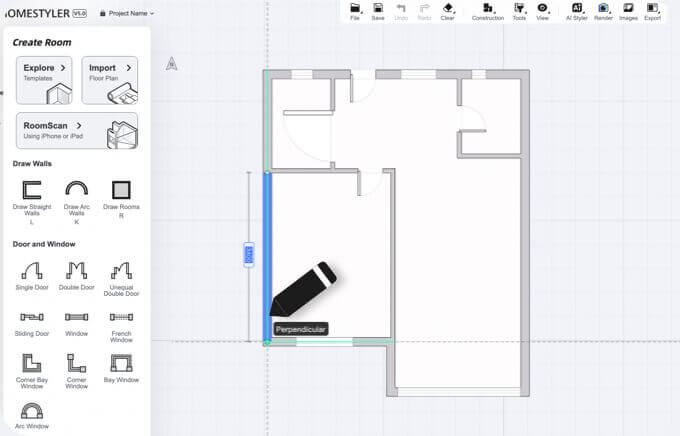
Task: Click the wall length dimension field
Action: pyautogui.click(x=248, y=256)
